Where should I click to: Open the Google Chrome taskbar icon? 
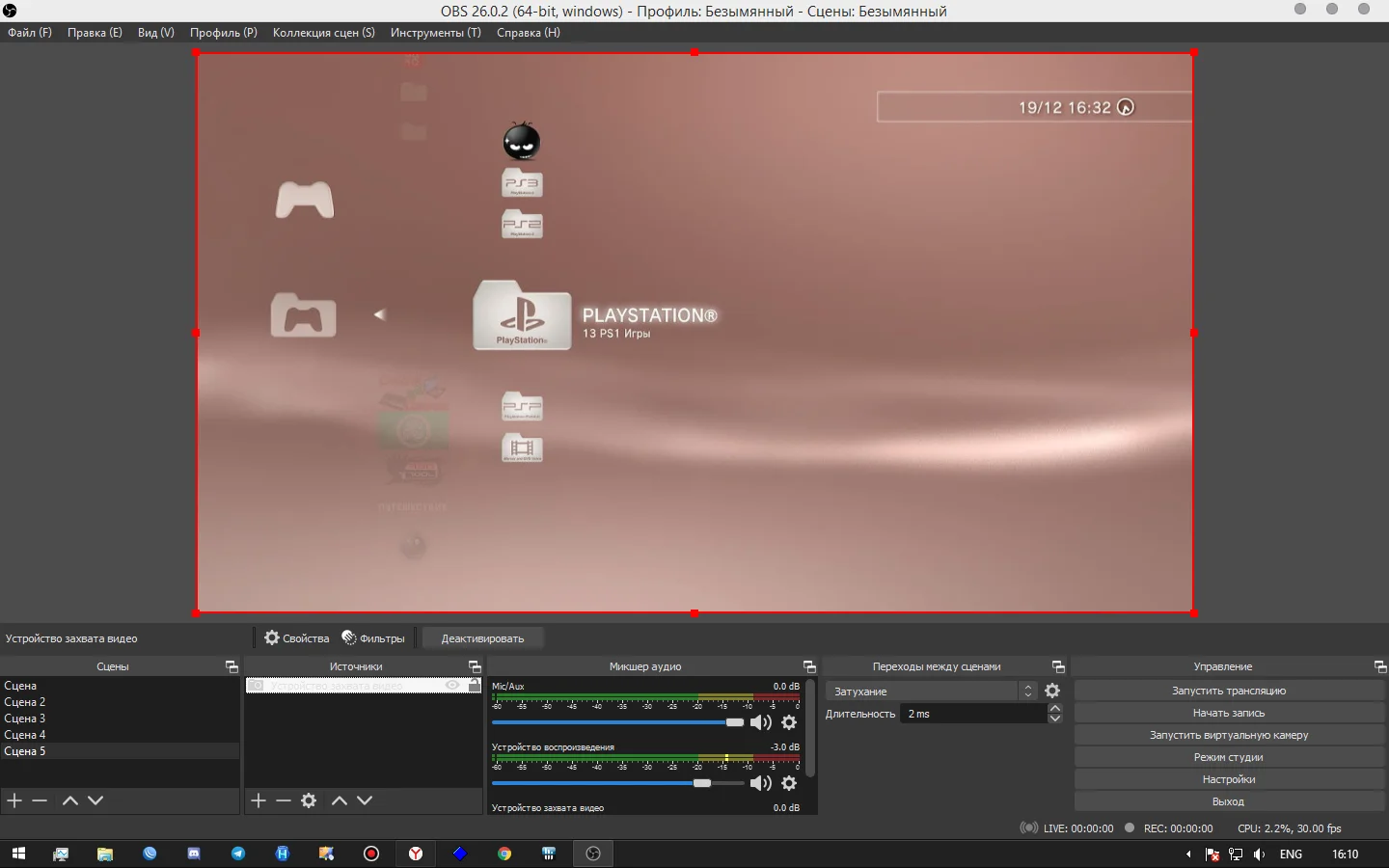tap(504, 854)
